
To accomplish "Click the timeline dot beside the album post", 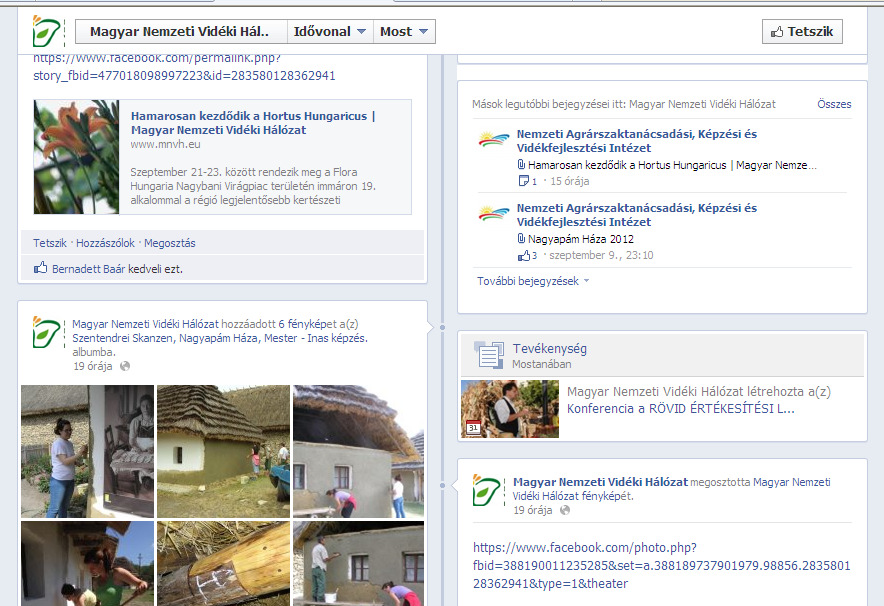I will 442,327.
